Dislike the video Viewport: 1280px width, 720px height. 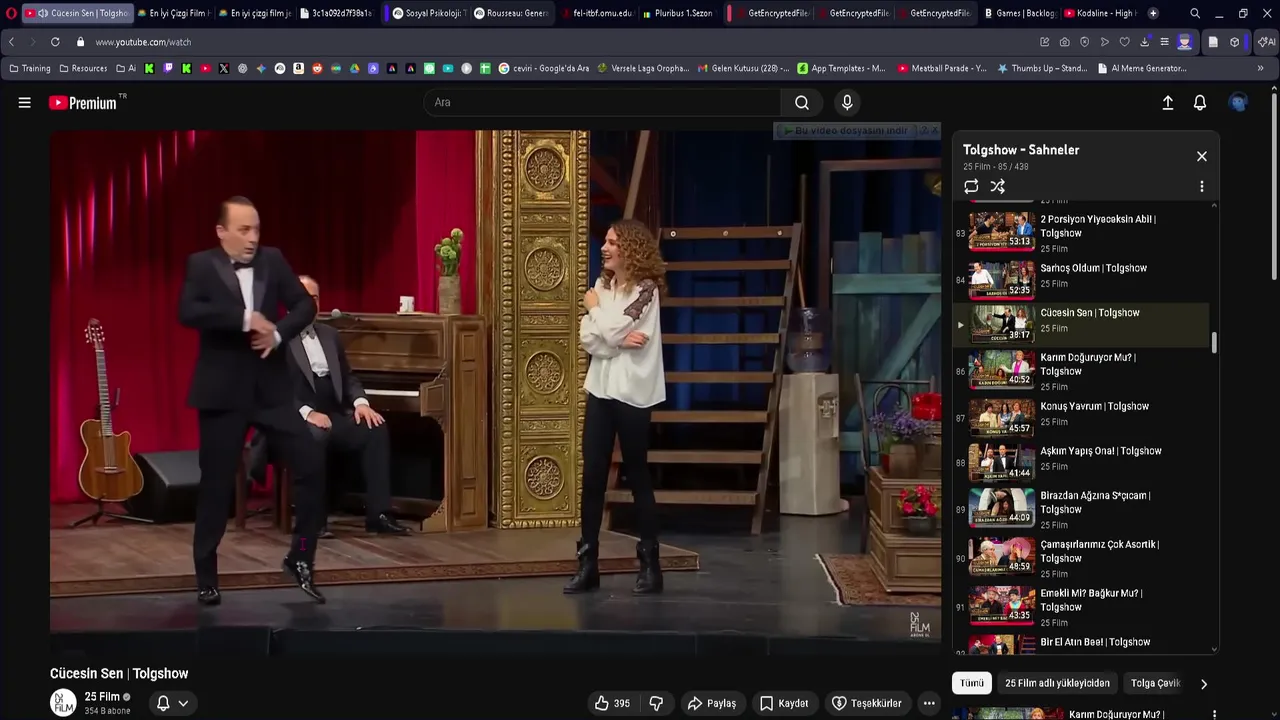656,703
